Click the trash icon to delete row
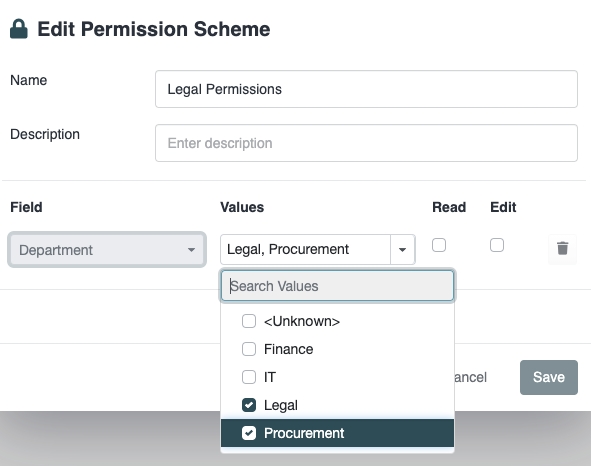This screenshot has width=591, height=466. pos(562,248)
